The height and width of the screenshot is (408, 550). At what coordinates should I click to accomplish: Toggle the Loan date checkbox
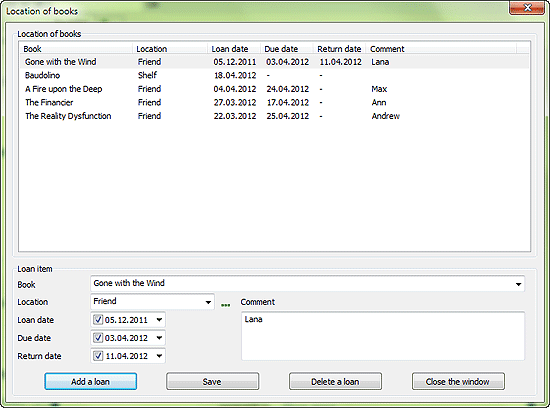(x=98, y=320)
